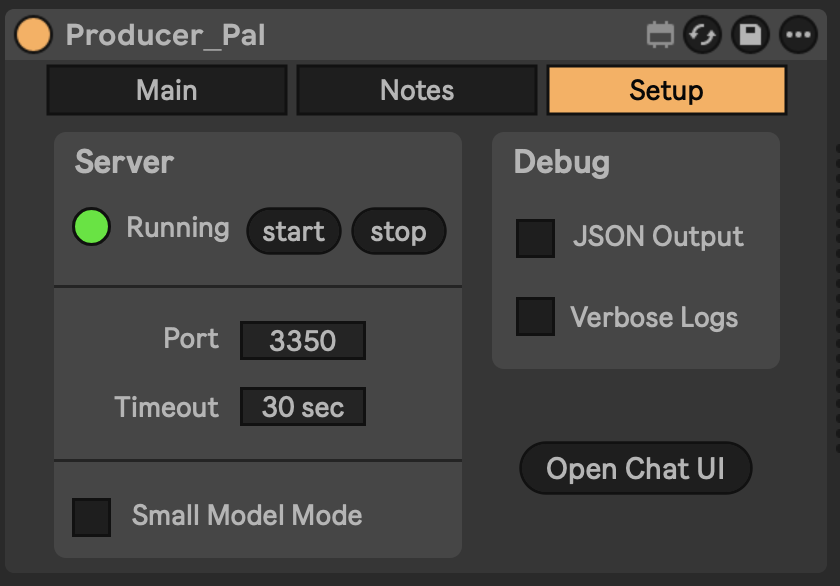Click the Debug section header
The image size is (840, 586).
pos(561,162)
